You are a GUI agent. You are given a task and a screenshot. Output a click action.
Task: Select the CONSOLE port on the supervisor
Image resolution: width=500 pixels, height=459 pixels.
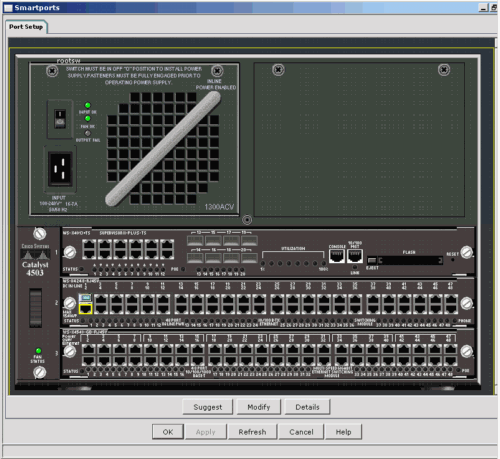[x=337, y=256]
